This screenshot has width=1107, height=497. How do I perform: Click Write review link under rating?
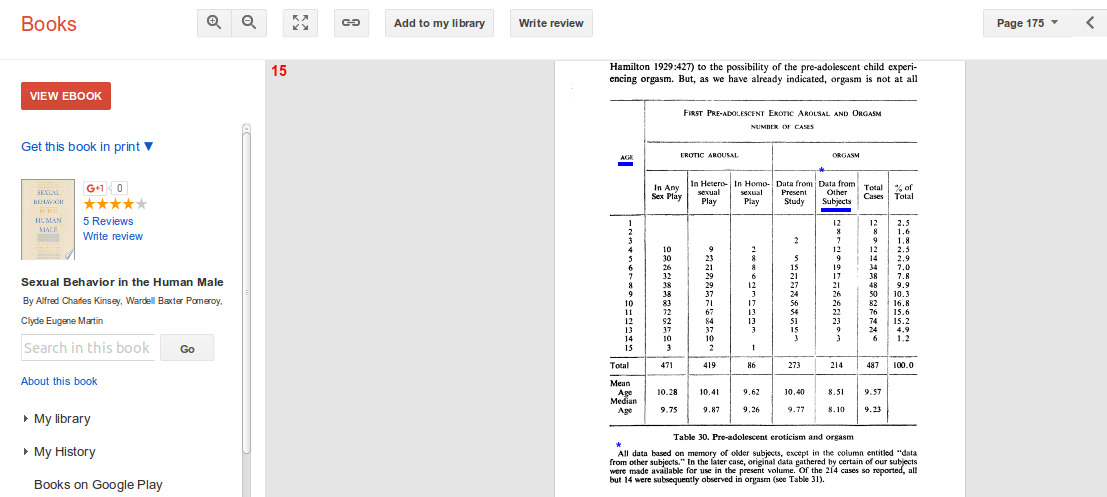click(113, 236)
